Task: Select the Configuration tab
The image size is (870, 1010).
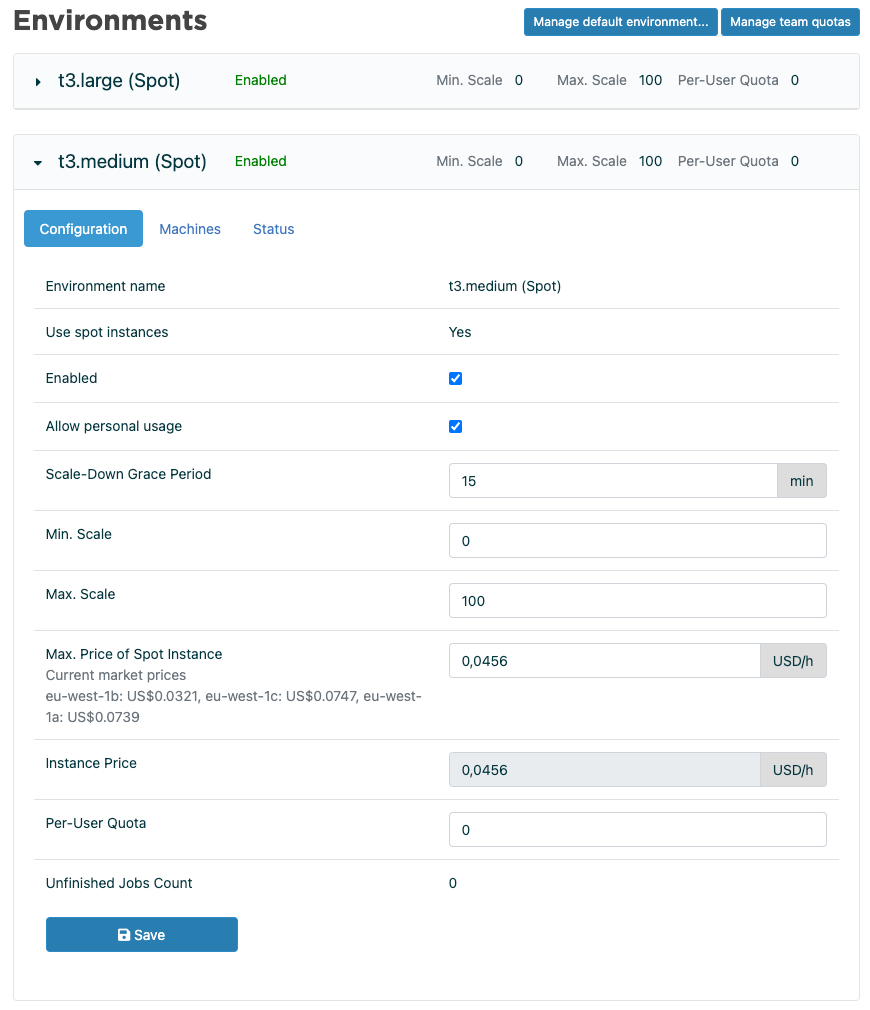Action: pos(83,229)
